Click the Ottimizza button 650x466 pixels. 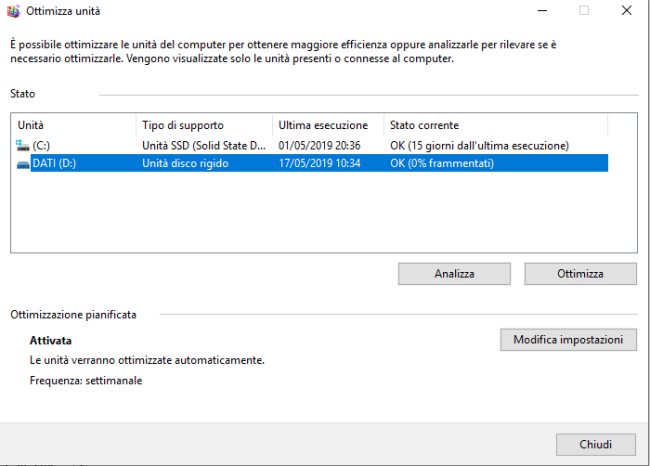point(580,274)
